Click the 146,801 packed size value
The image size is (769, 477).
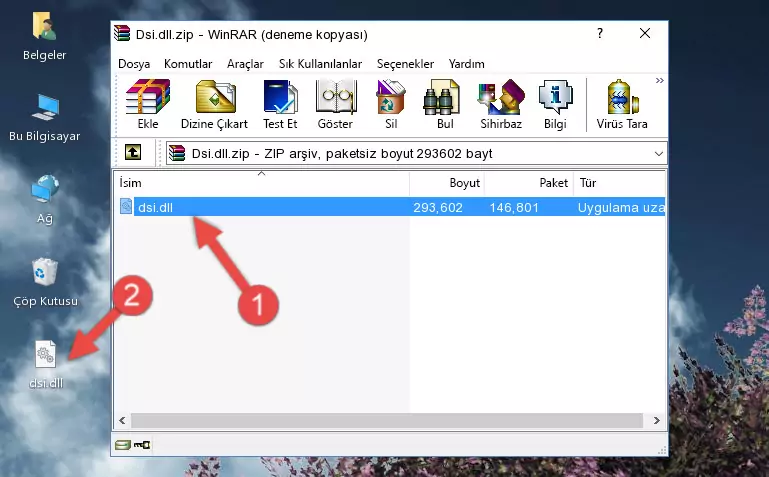click(514, 207)
